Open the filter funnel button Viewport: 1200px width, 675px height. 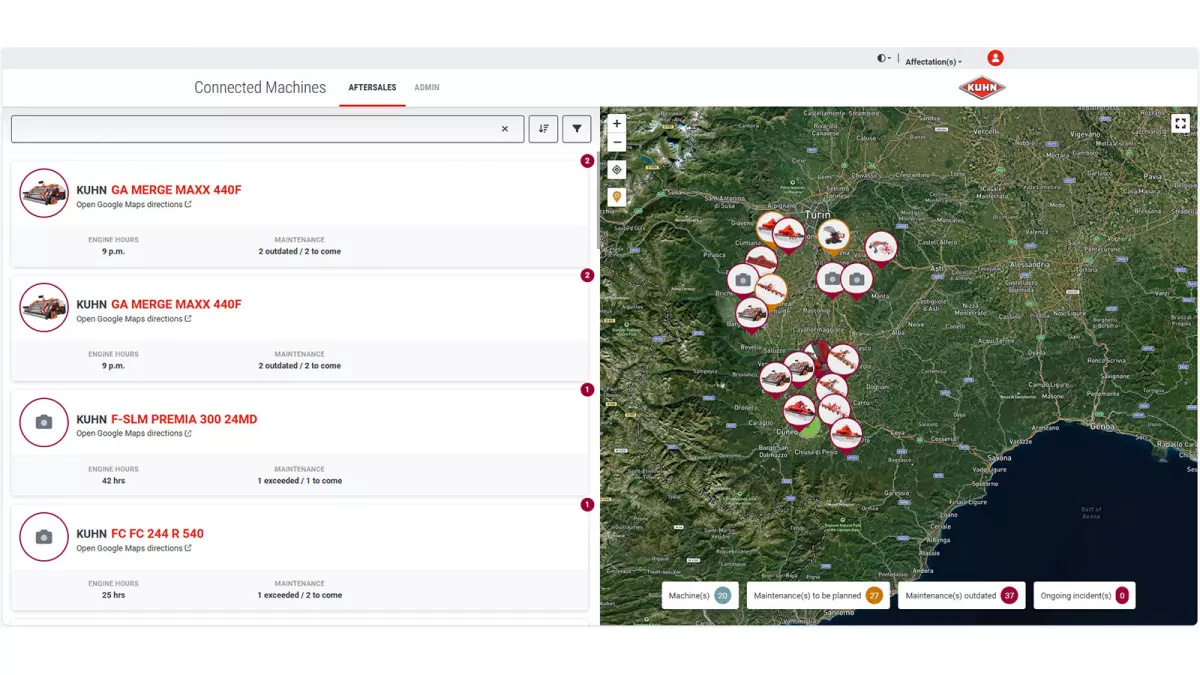click(x=577, y=129)
